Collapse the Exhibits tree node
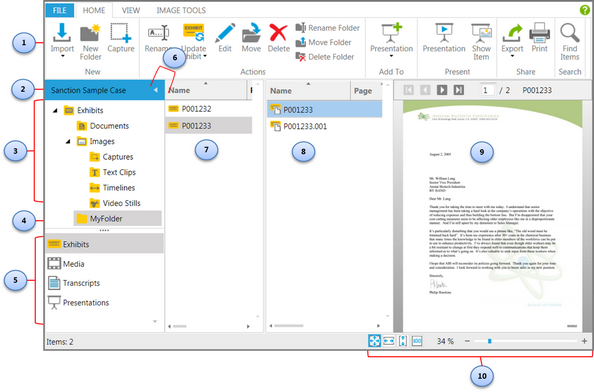The width and height of the screenshot is (594, 392). 55,111
